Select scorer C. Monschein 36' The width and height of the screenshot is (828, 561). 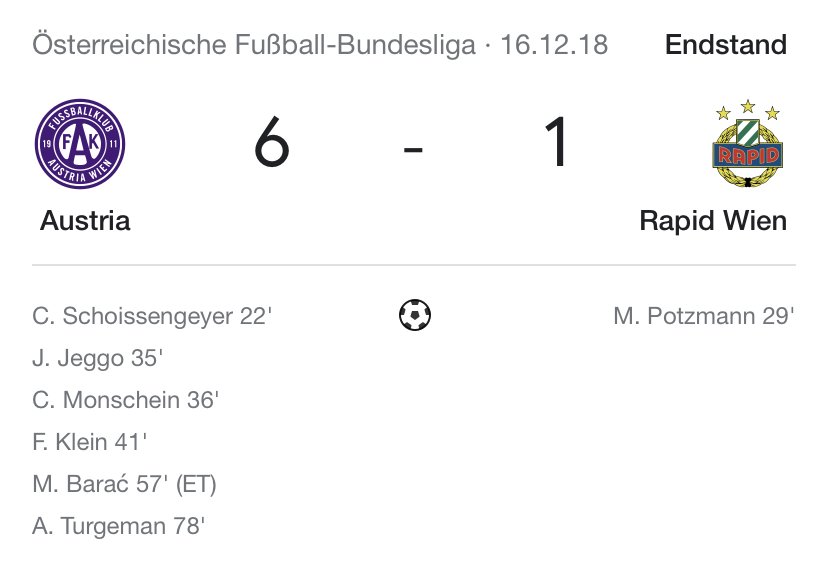[x=125, y=401]
